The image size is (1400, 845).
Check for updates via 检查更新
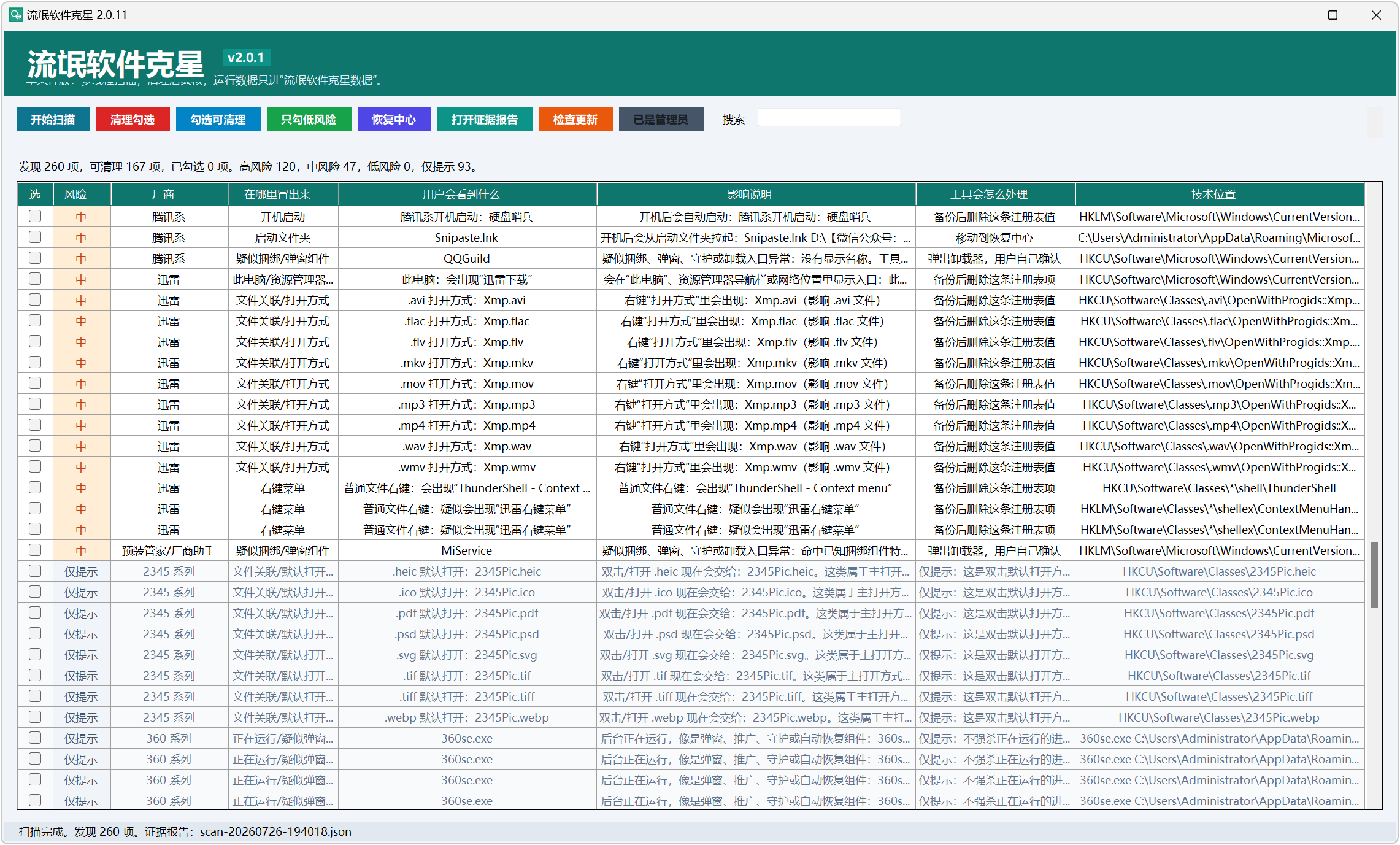[575, 120]
